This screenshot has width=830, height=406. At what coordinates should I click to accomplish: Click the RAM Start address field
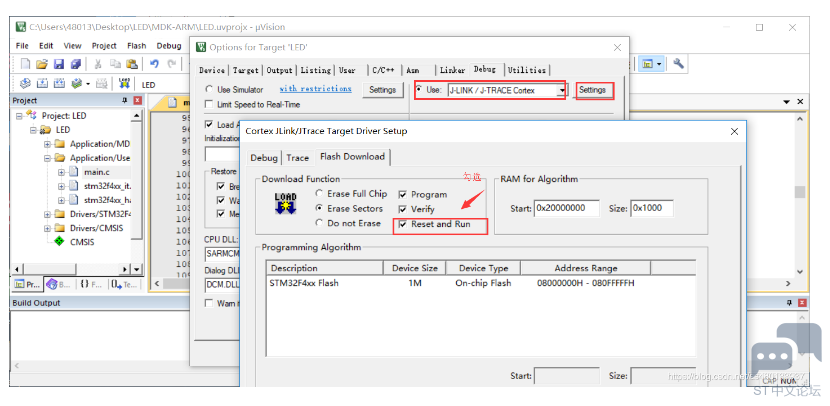coord(565,208)
